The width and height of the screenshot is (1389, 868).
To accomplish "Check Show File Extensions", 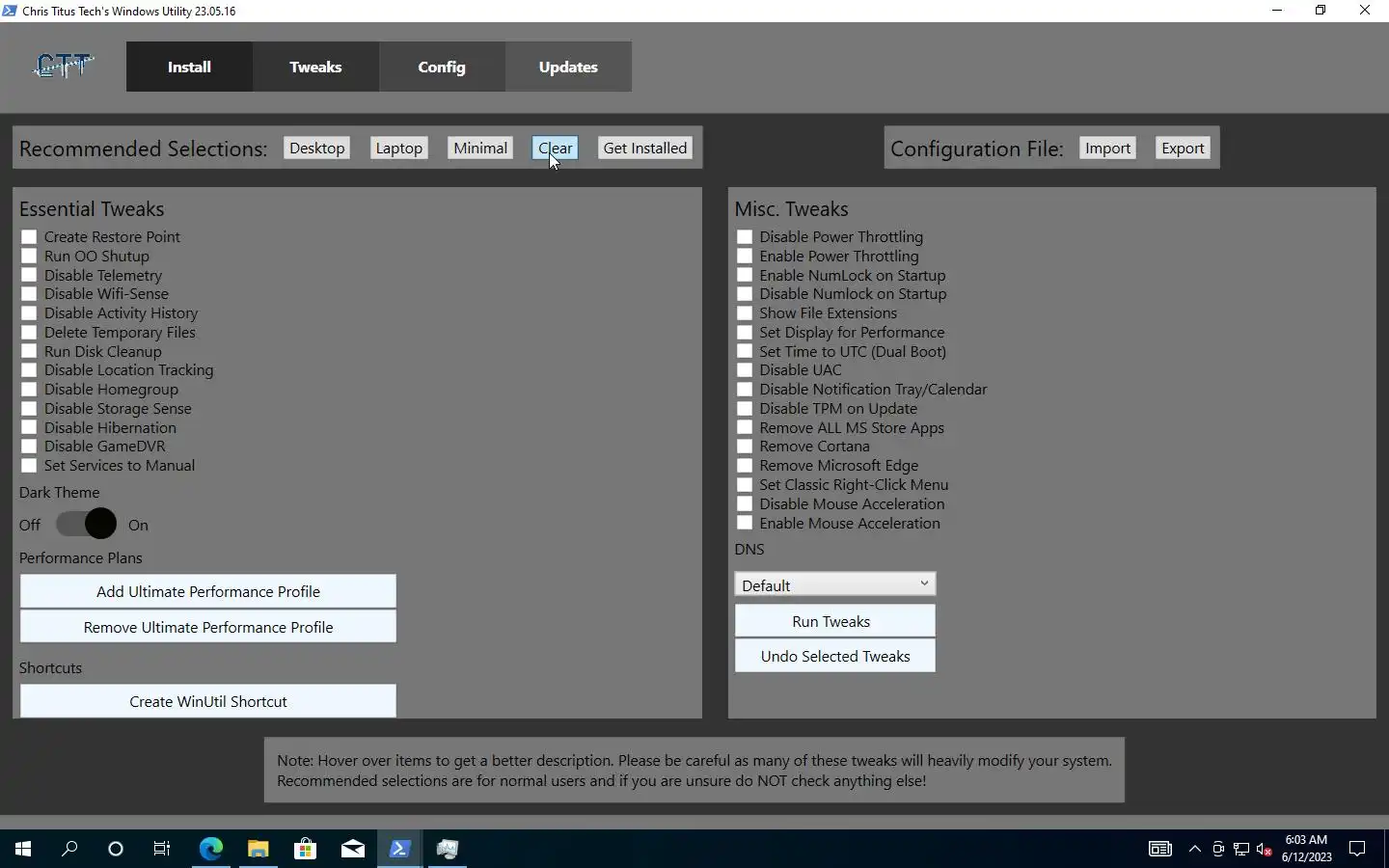I will click(745, 312).
